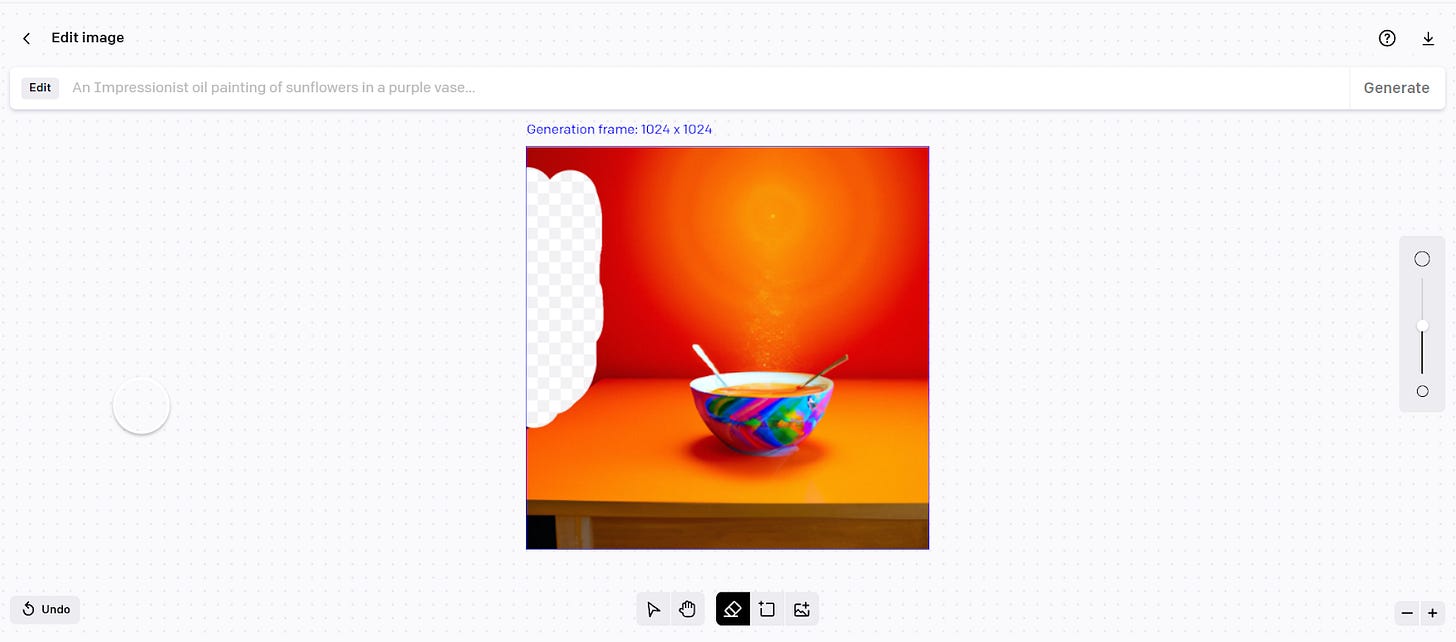Adjust the brush size slider handle
This screenshot has height=642, width=1456.
tap(1422, 326)
